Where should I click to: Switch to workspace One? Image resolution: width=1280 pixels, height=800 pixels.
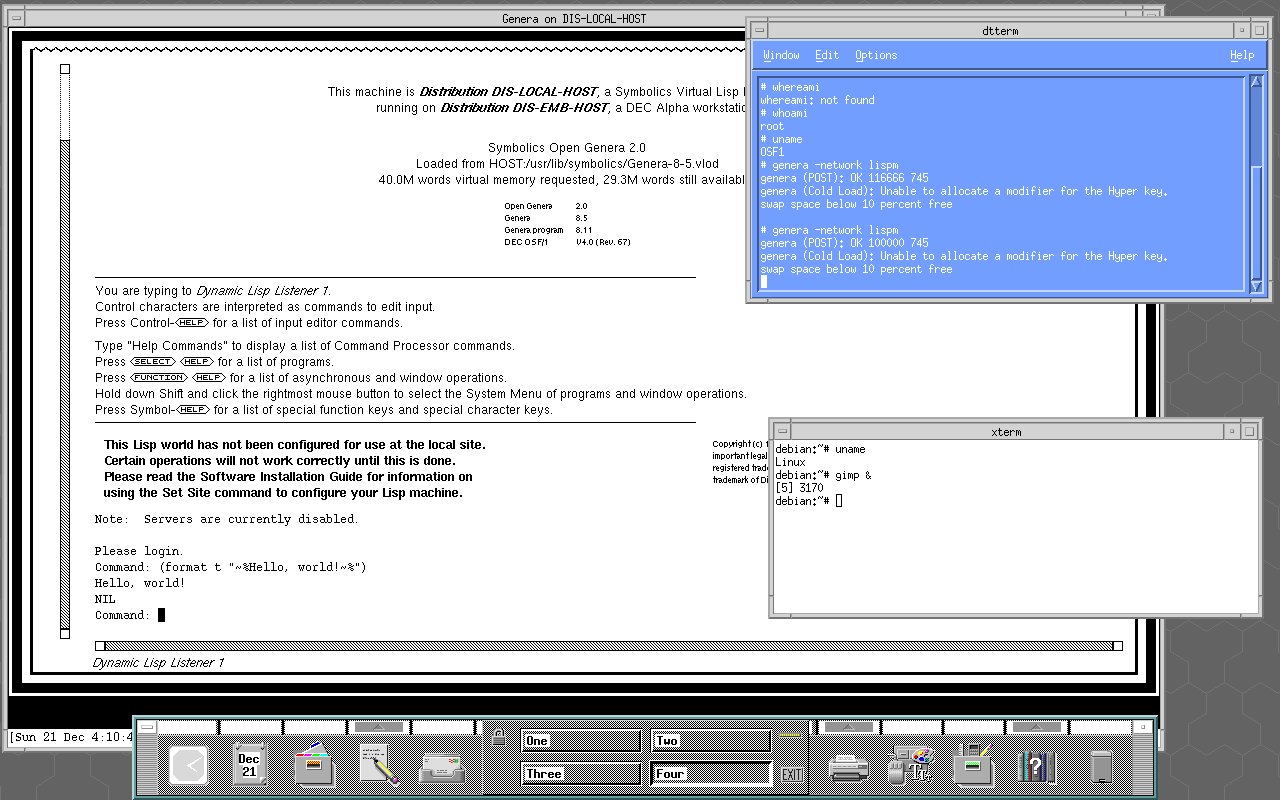[580, 741]
